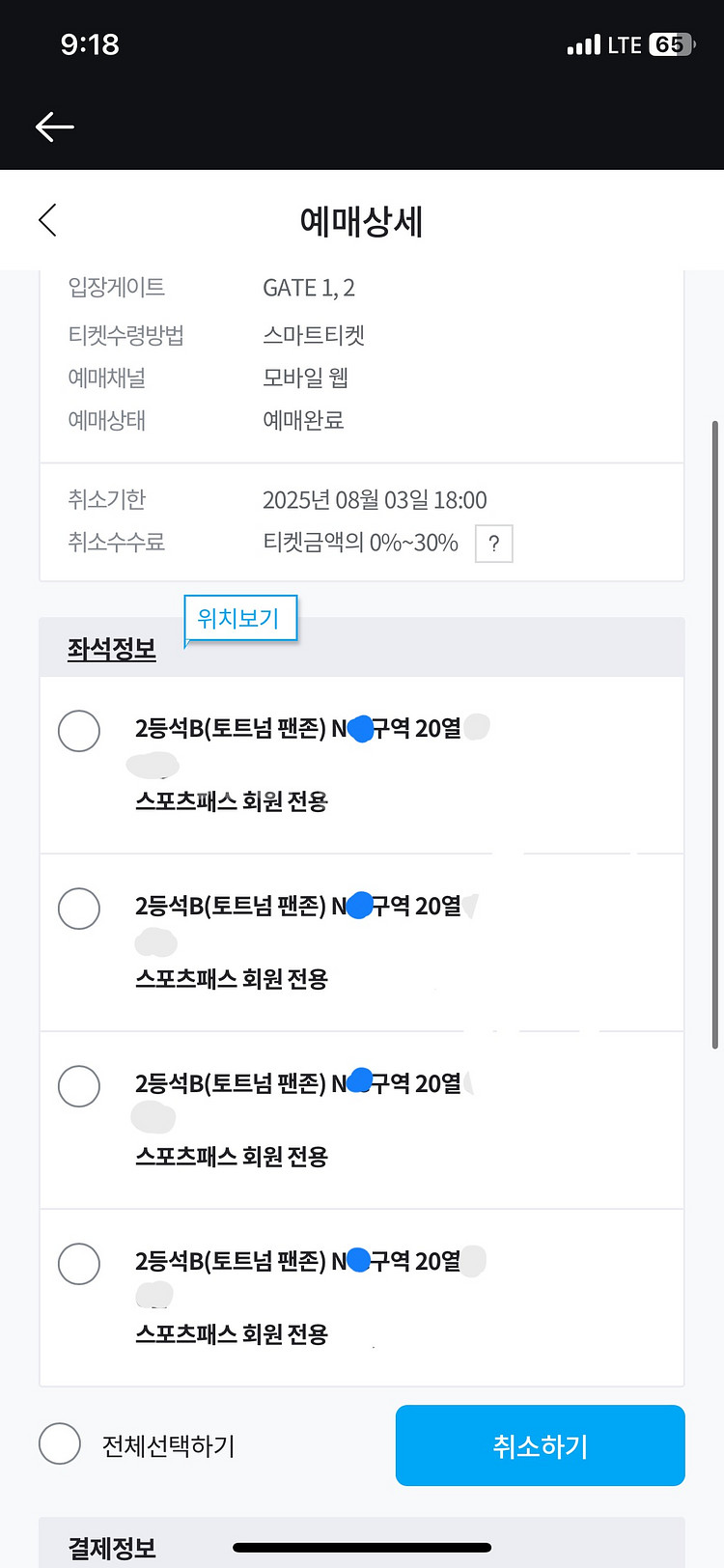Tap the 예매상세 page title
The width and height of the screenshot is (724, 1568).
click(362, 221)
